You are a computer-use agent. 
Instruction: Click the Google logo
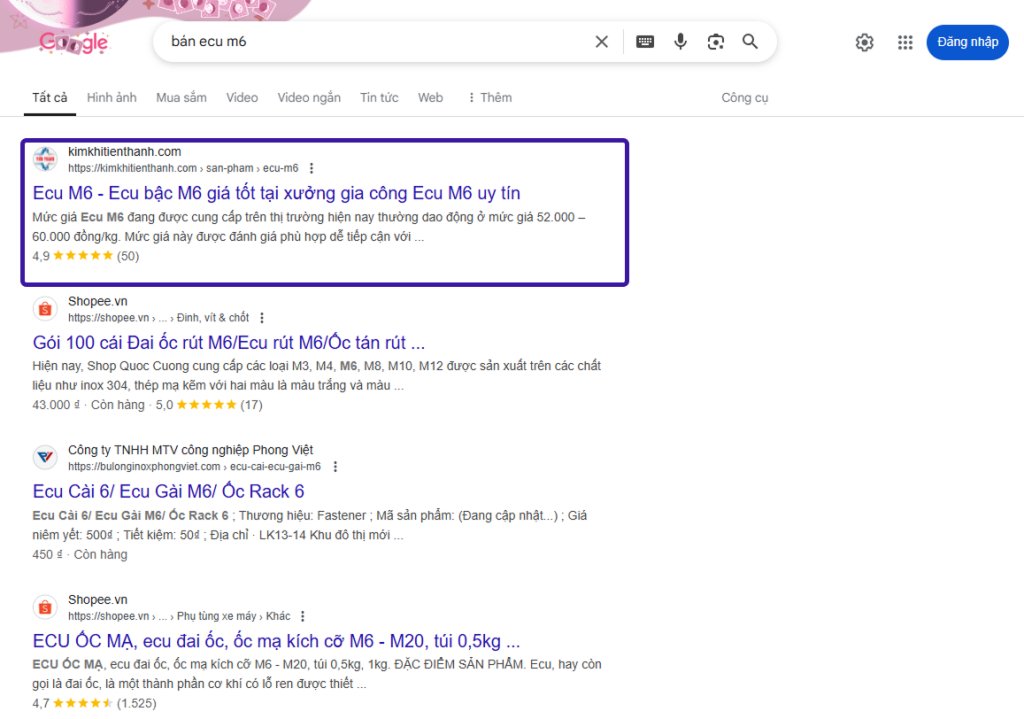pos(73,43)
